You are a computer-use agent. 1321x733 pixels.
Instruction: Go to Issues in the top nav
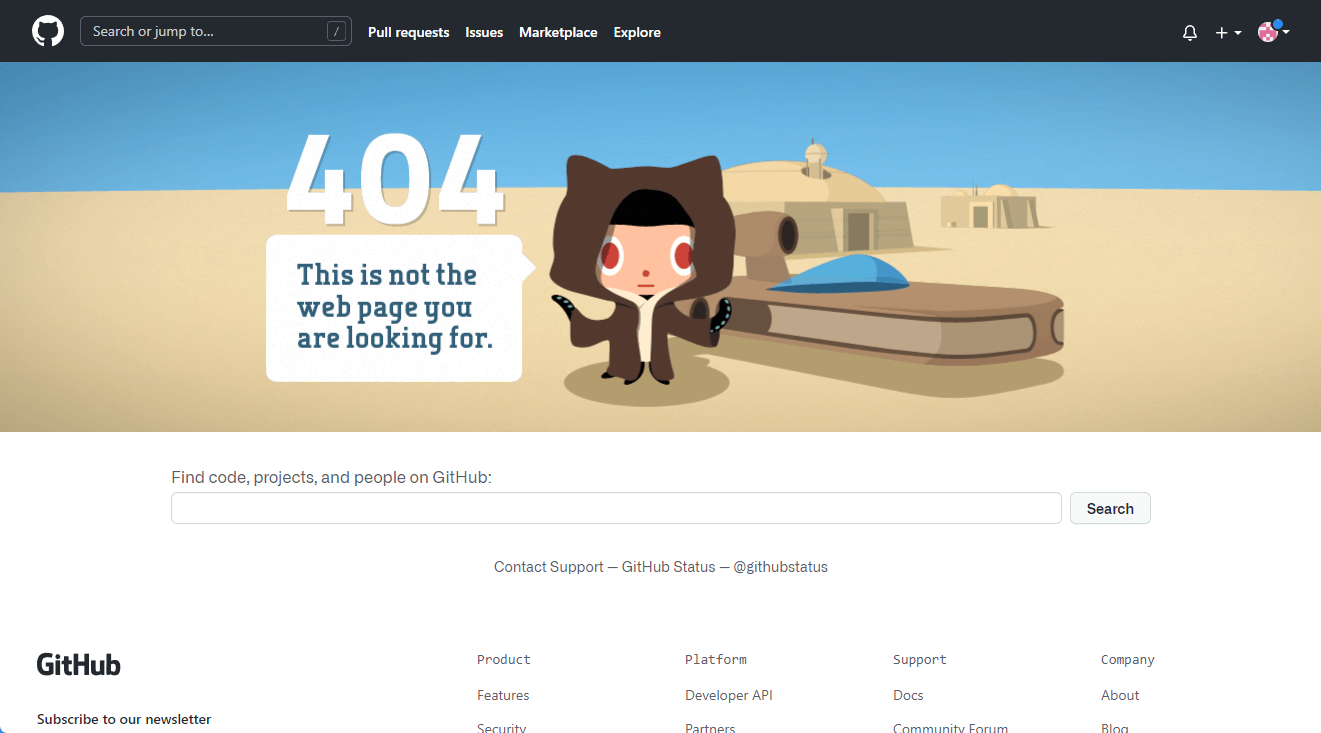tap(484, 32)
